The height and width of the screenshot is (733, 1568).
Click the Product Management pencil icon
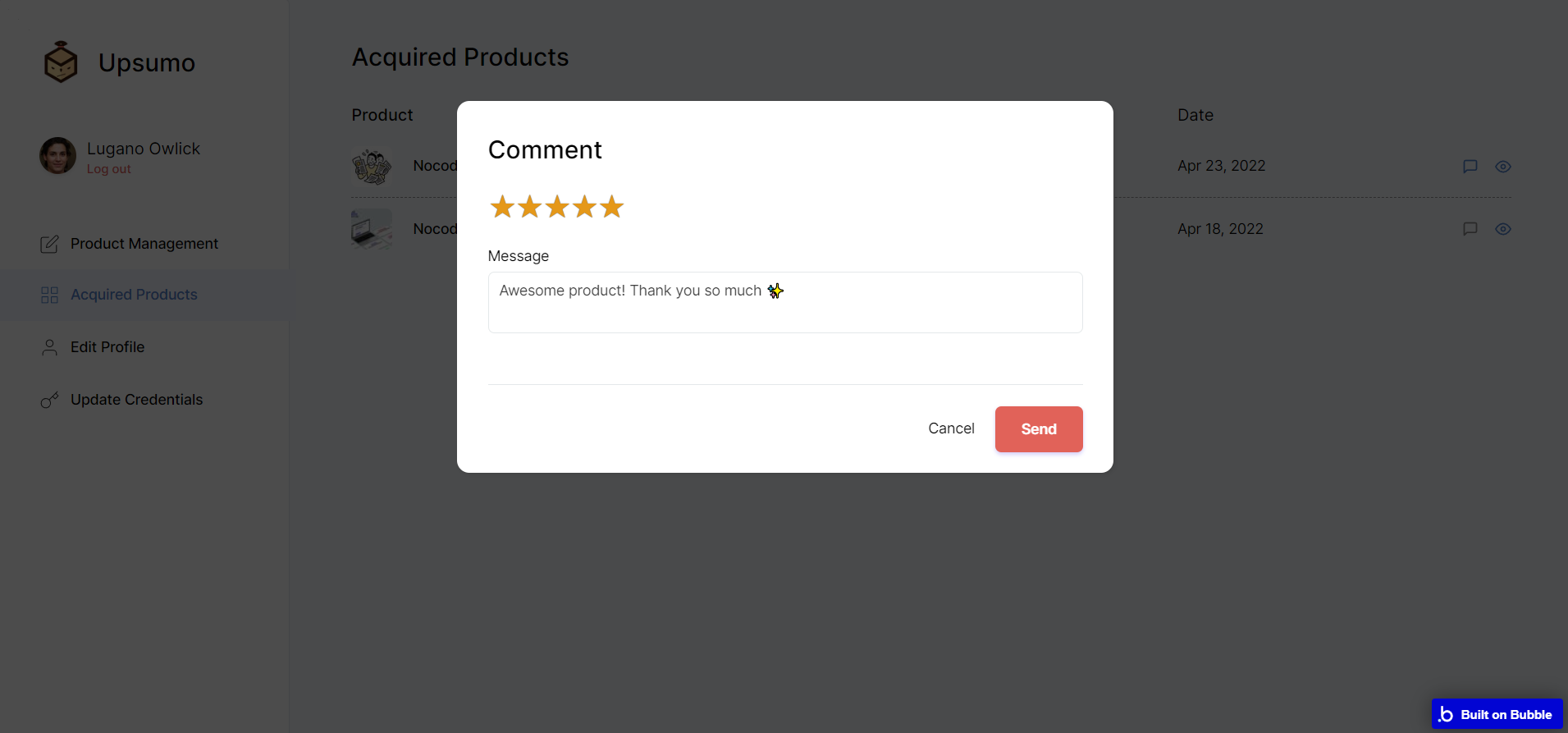[x=49, y=244]
